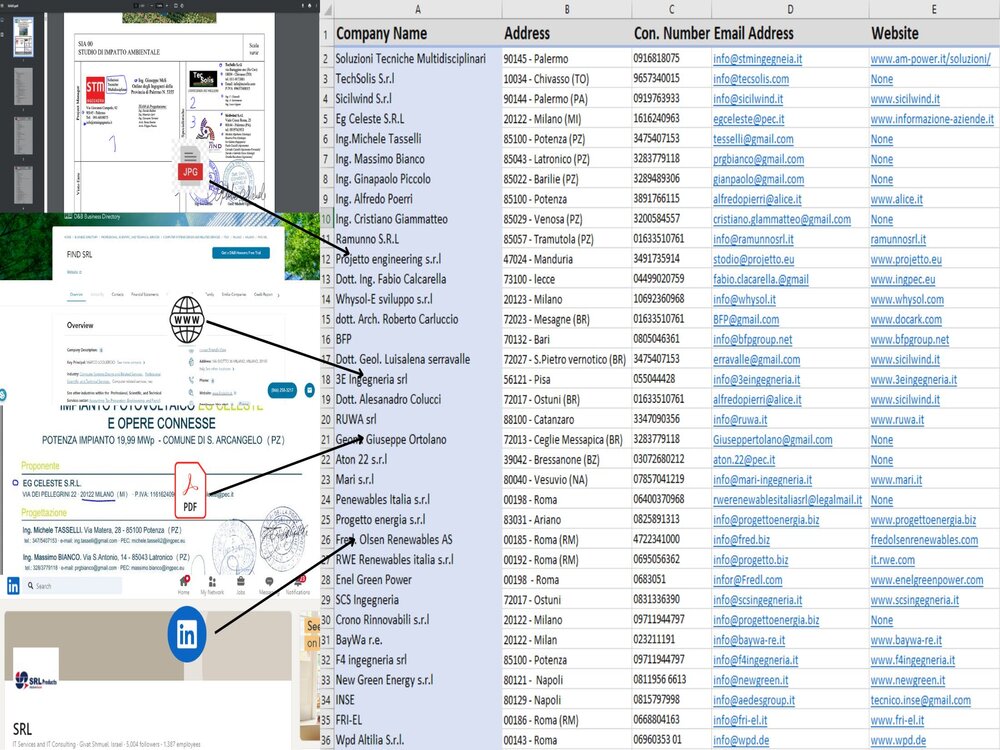Click the PDF viewer zoom in button
The width and height of the screenshot is (1000, 750).
coord(167,5)
